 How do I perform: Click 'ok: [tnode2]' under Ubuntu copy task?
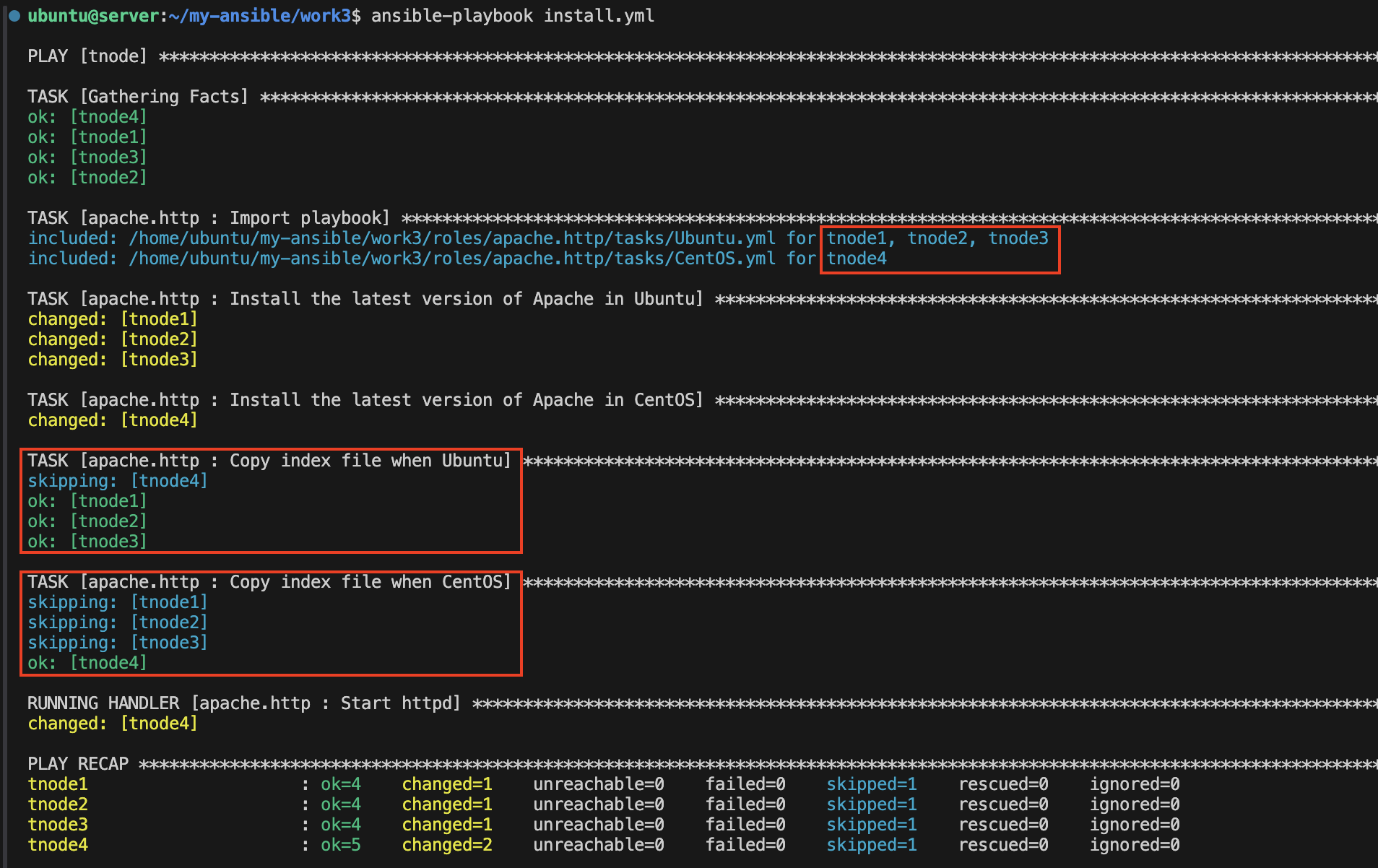(87, 521)
